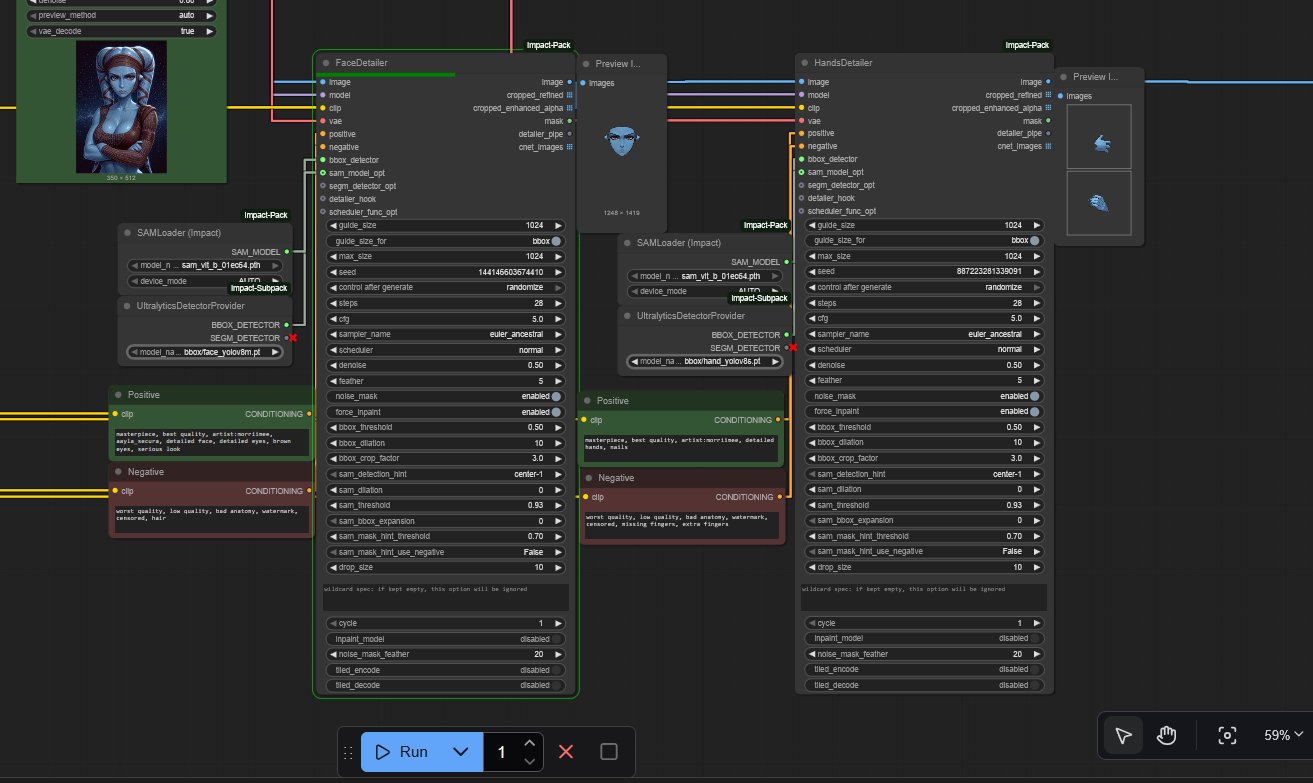Open sam_detection_hint dropdown in FaceDetailer
Viewport: 1313px width, 783px height.
pos(445,474)
